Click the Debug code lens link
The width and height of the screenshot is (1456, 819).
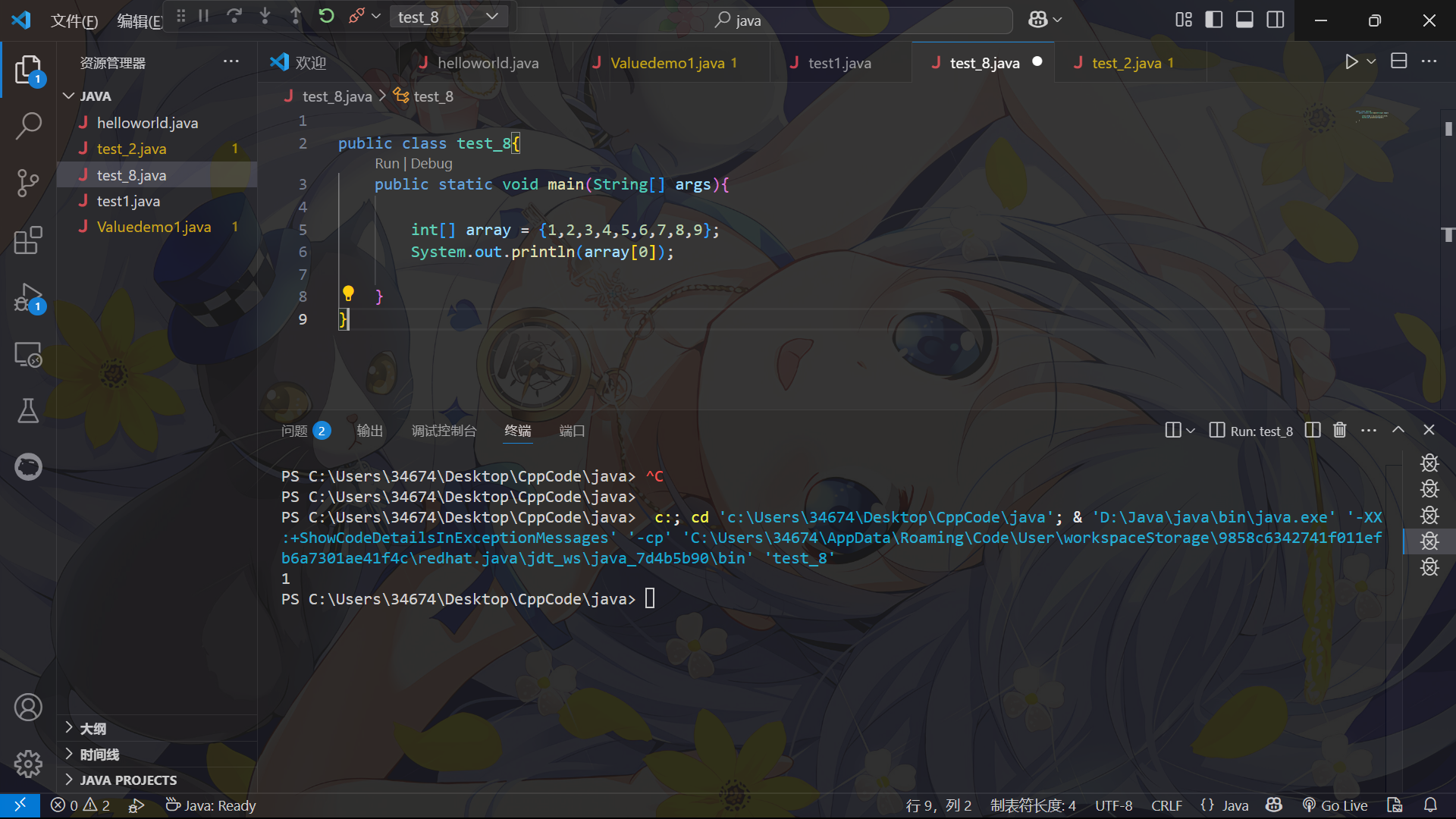(x=431, y=163)
